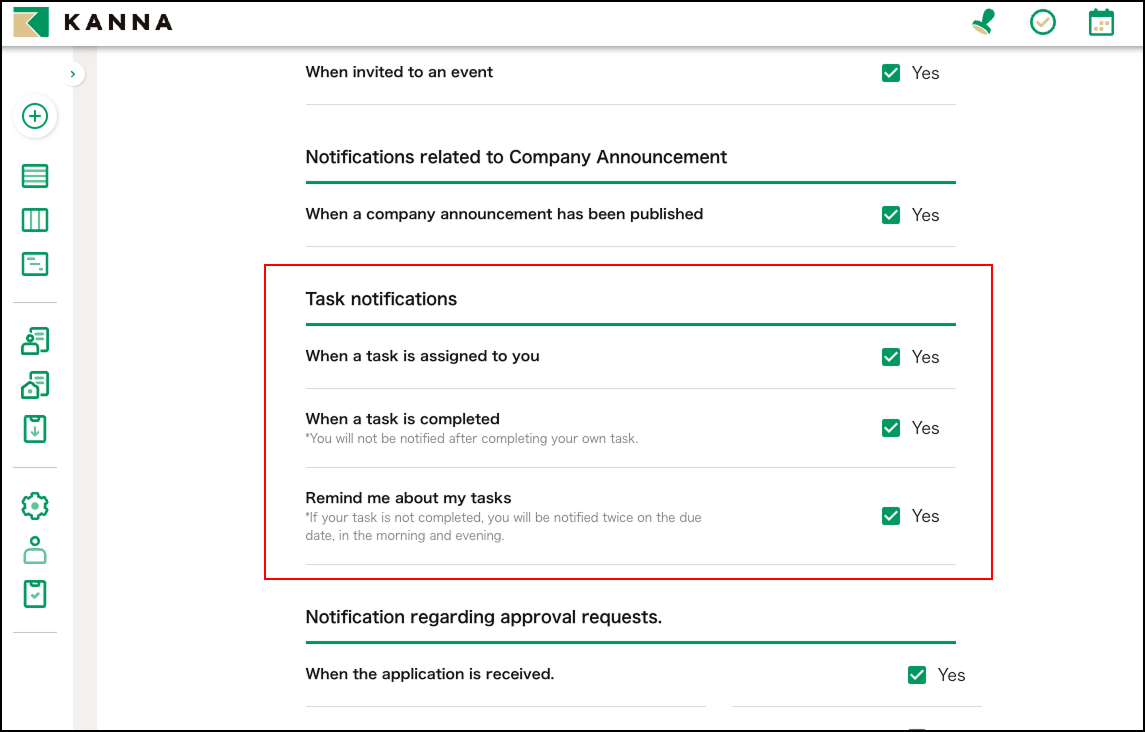Open the approval stamp icon in the header
This screenshot has width=1145, height=732.
[984, 22]
